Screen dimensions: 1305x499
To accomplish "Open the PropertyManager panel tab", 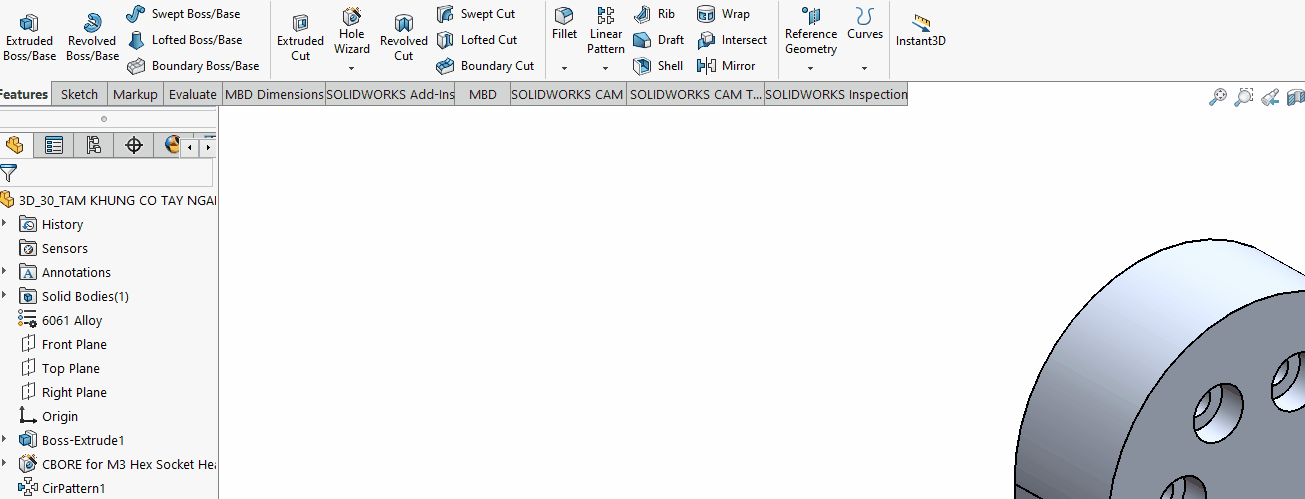I will 54,146.
